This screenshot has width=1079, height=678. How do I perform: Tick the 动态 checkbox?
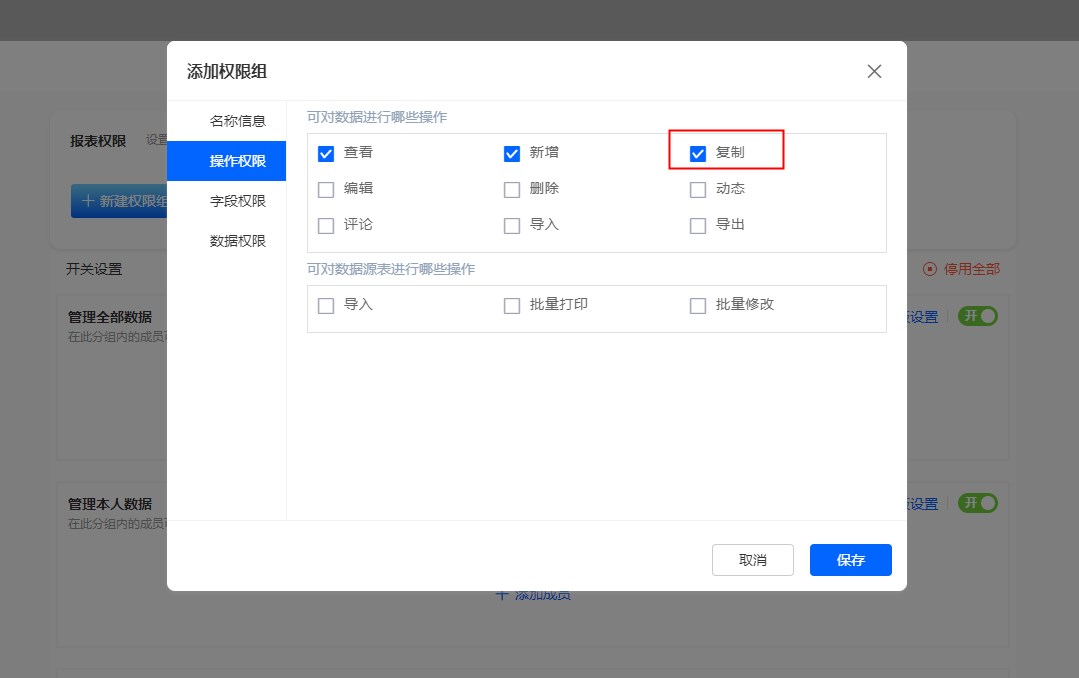point(698,190)
